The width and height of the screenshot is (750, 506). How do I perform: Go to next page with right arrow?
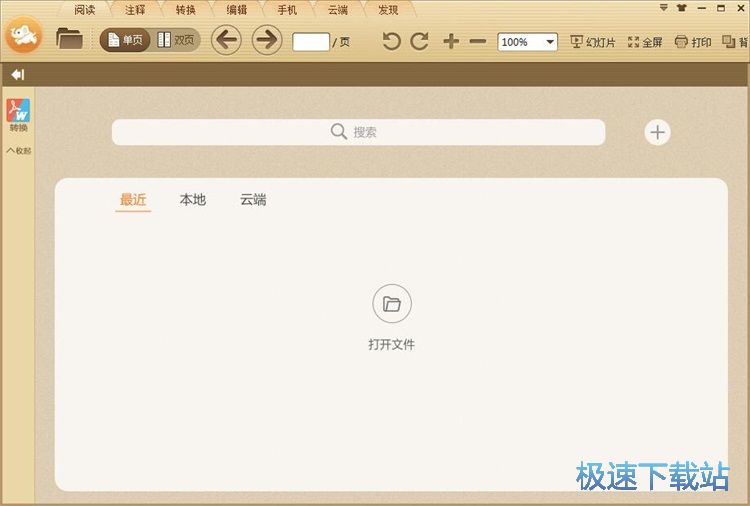tap(267, 40)
